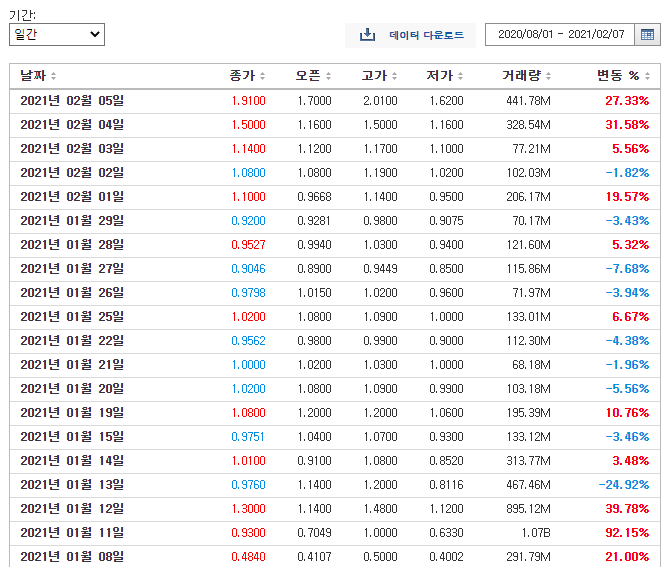This screenshot has height=567, width=668.
Task: Select the date 2021년 01월 08일
Action: click(72, 557)
